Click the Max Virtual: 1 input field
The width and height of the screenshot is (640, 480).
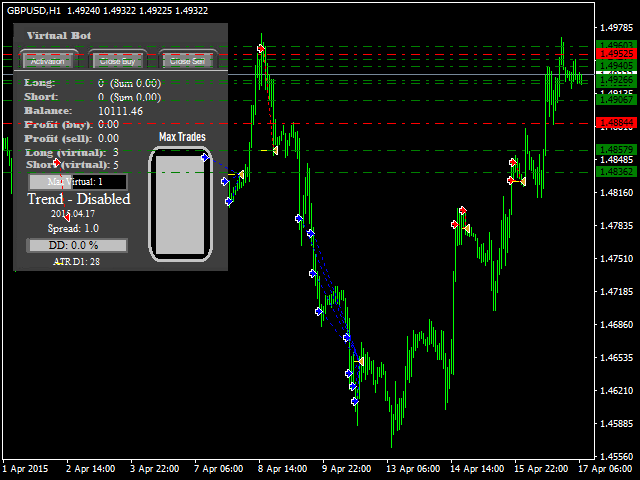[x=78, y=182]
